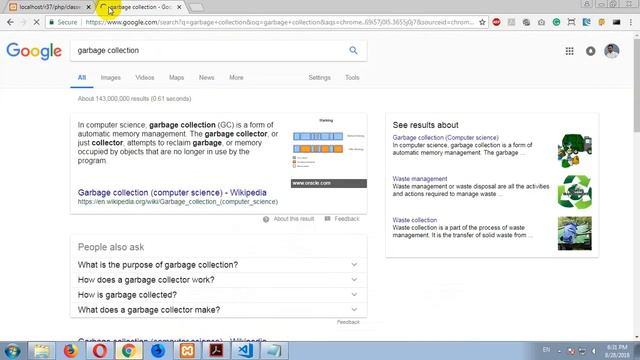640x360 pixels.
Task: Open the More search filters dropdown
Action: coord(236,78)
